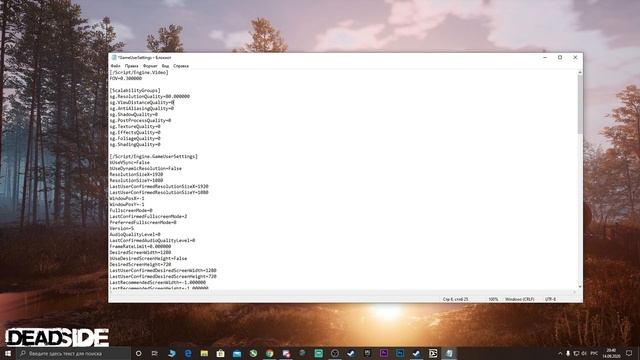Viewport: 640px width, 360px height.
Task: Click the sg.FoliageQuality=0 line
Action: [135, 138]
